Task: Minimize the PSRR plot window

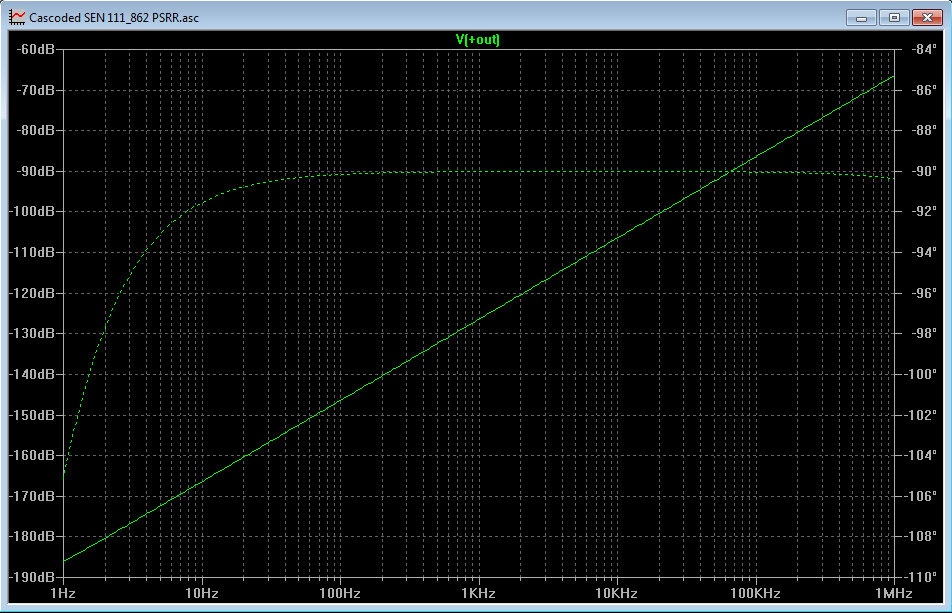Action: [x=861, y=18]
